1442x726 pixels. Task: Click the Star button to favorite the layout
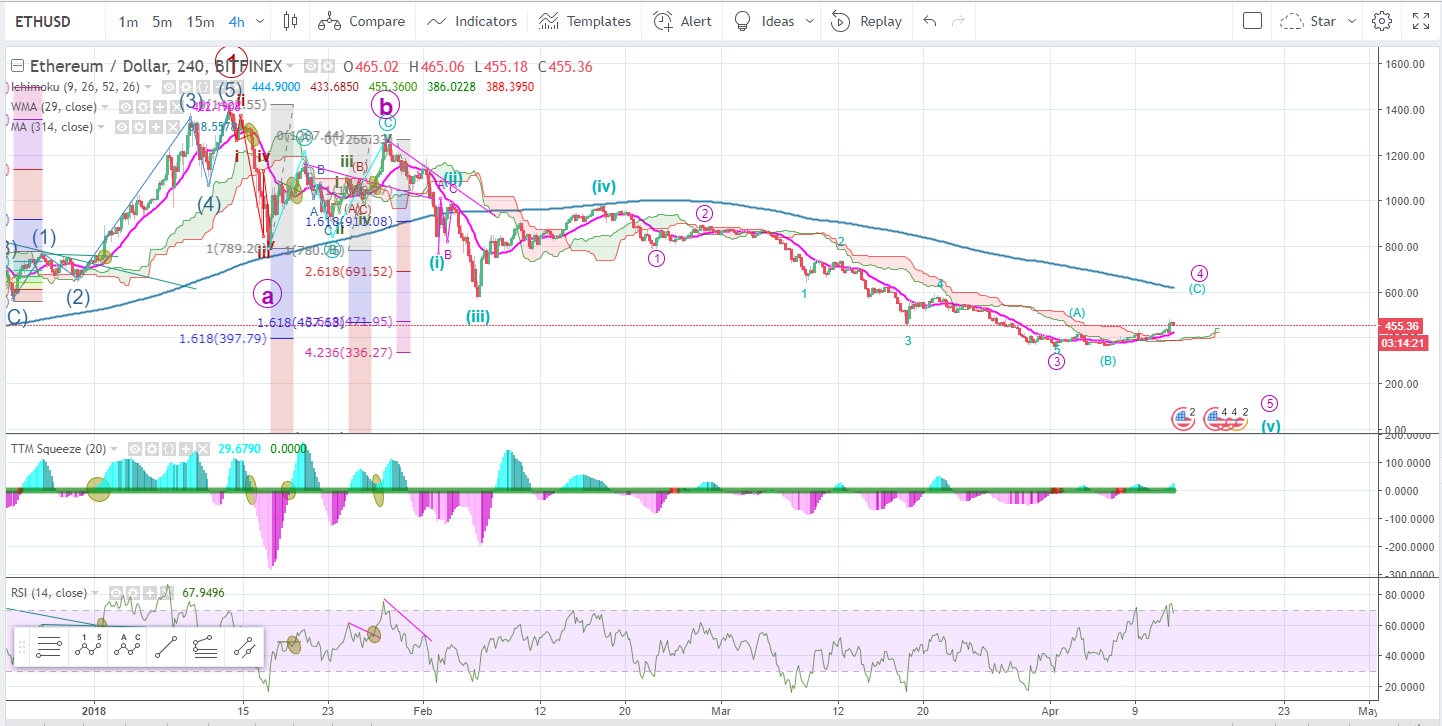coord(1316,20)
